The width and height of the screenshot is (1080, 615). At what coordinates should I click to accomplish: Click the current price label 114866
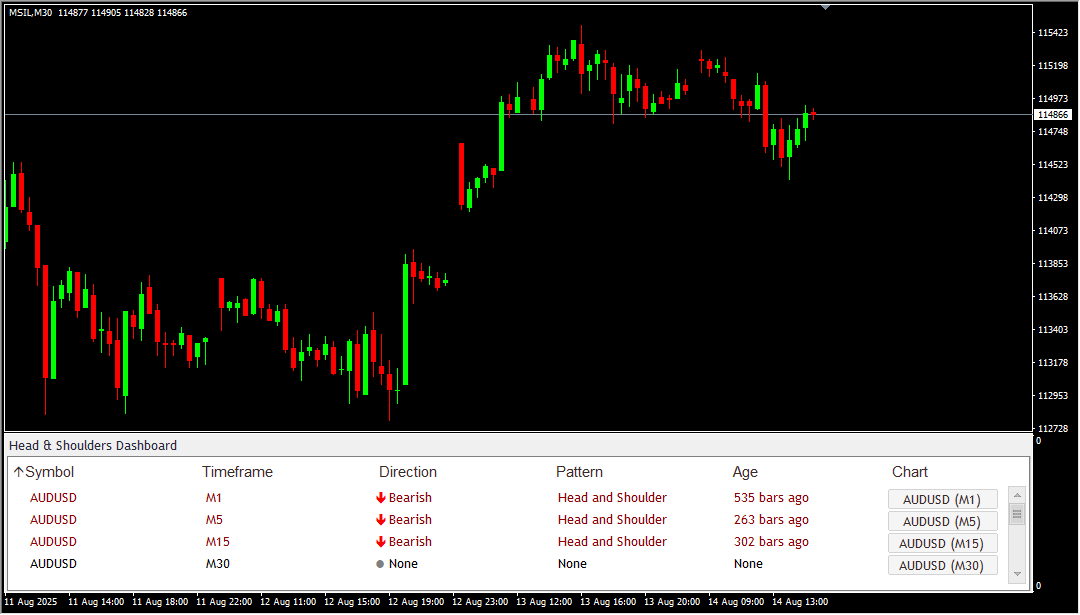1052,115
